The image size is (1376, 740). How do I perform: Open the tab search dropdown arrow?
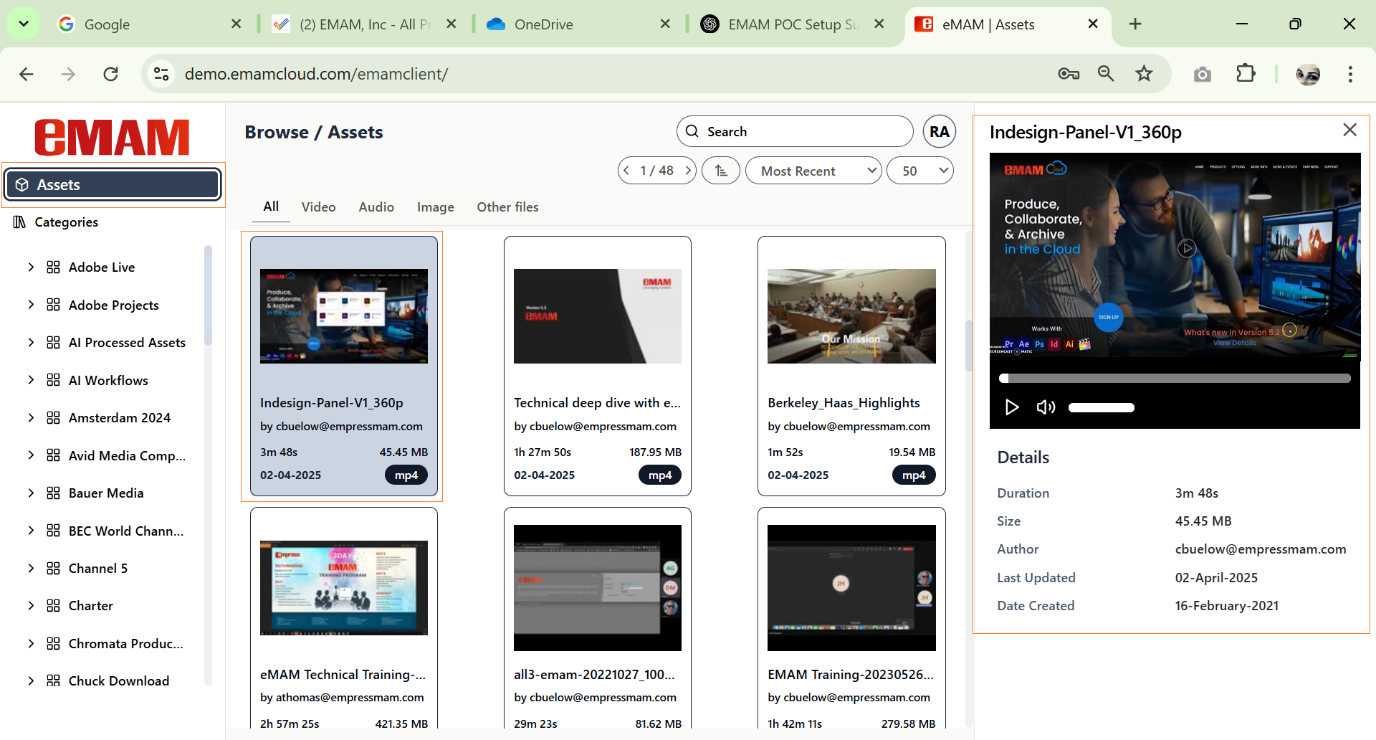point(23,24)
